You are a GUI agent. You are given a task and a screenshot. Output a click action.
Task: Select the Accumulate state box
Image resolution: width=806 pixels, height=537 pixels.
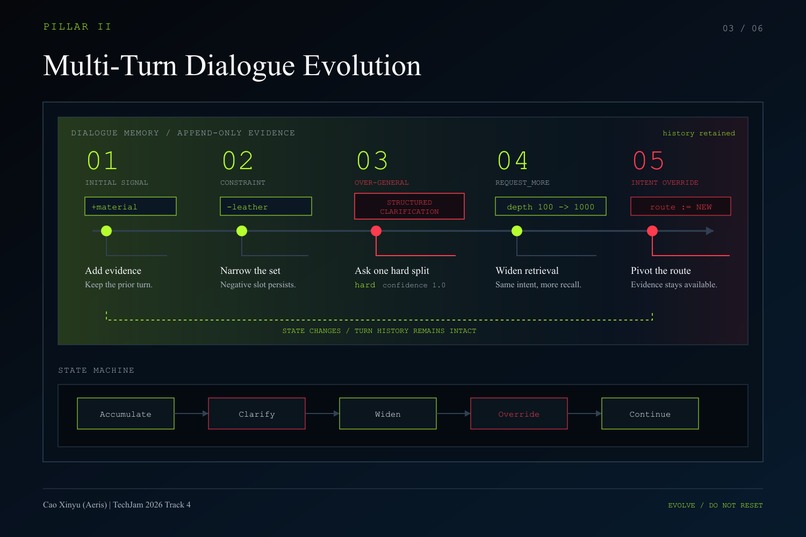coord(125,414)
